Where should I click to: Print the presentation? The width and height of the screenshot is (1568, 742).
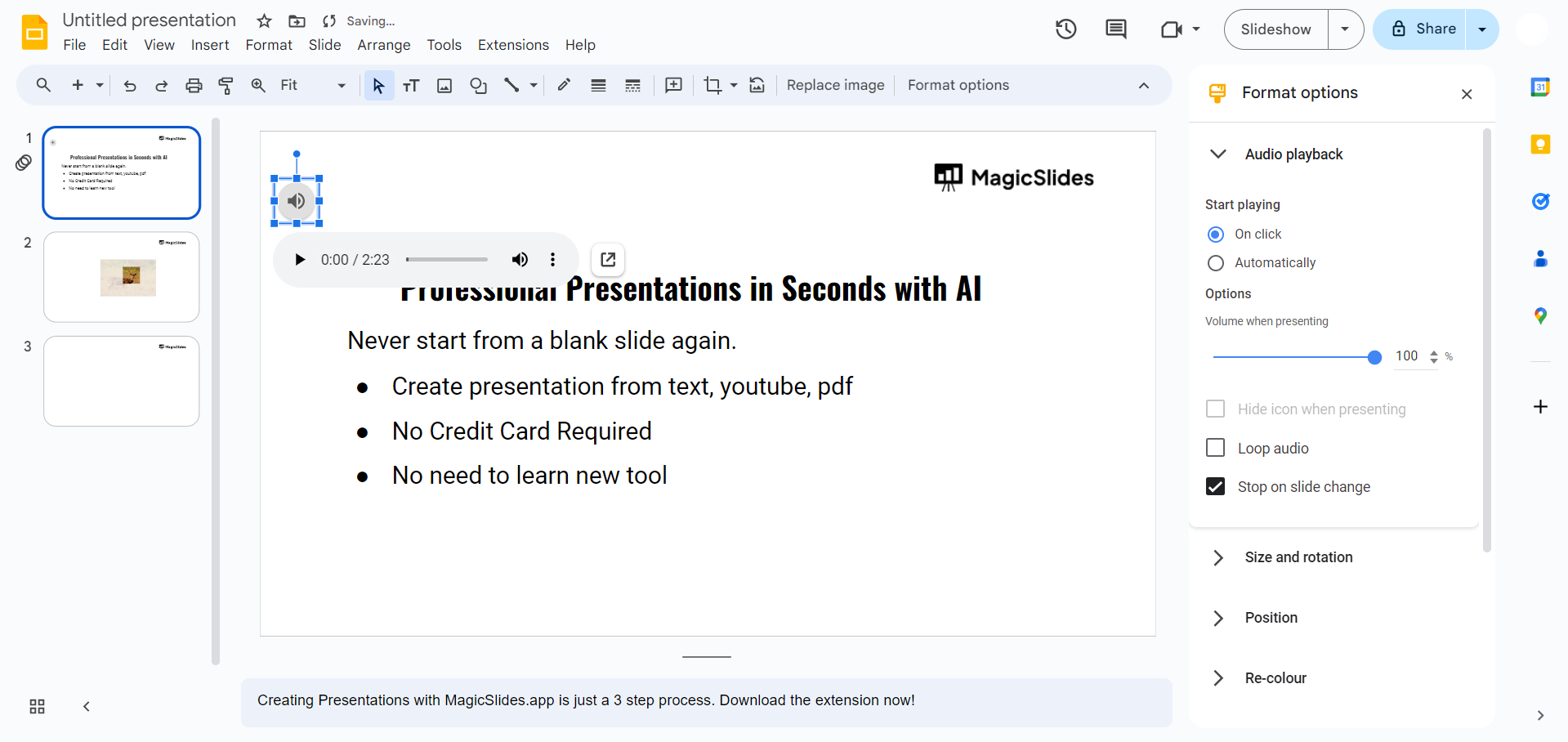click(194, 85)
